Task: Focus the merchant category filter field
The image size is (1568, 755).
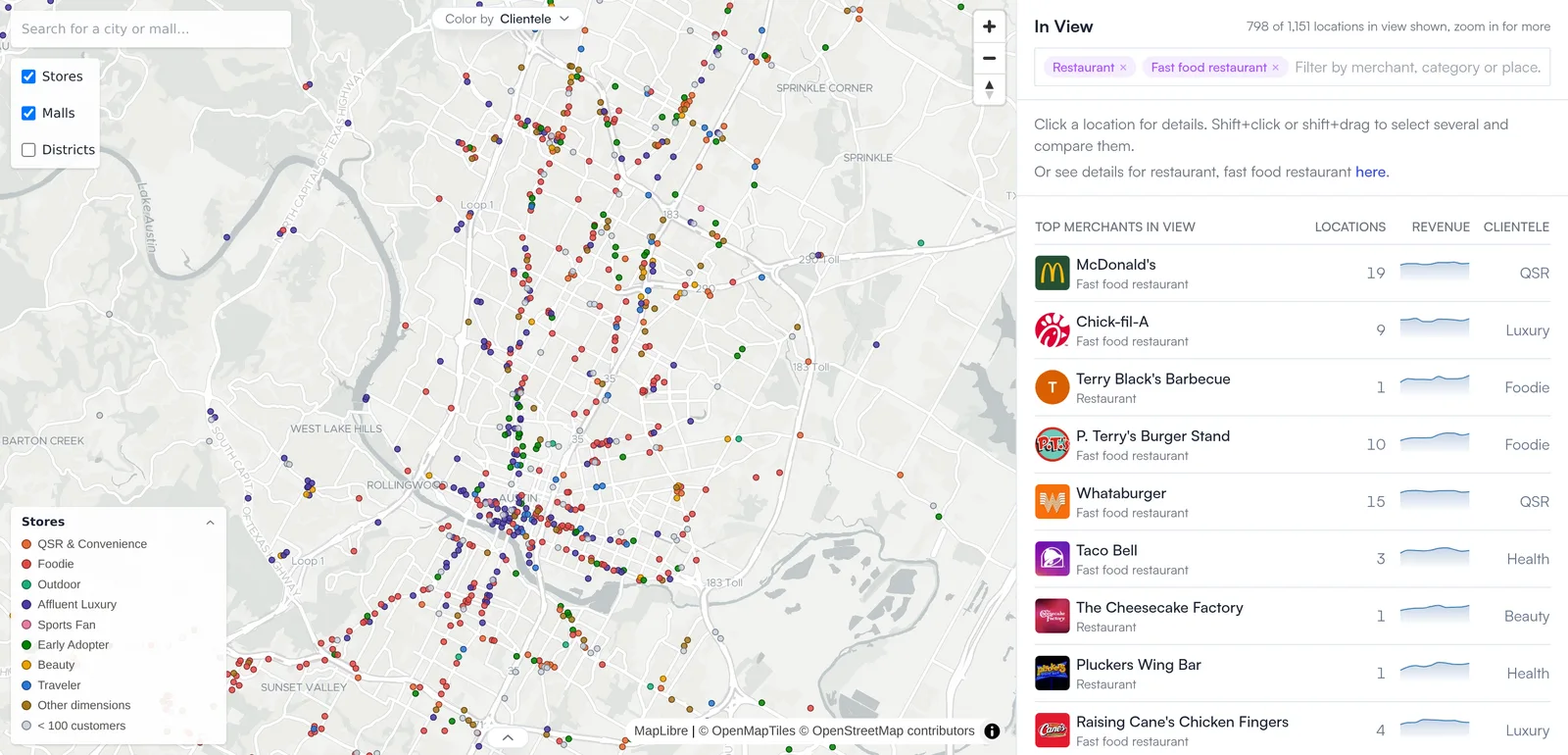Action: [x=1418, y=68]
